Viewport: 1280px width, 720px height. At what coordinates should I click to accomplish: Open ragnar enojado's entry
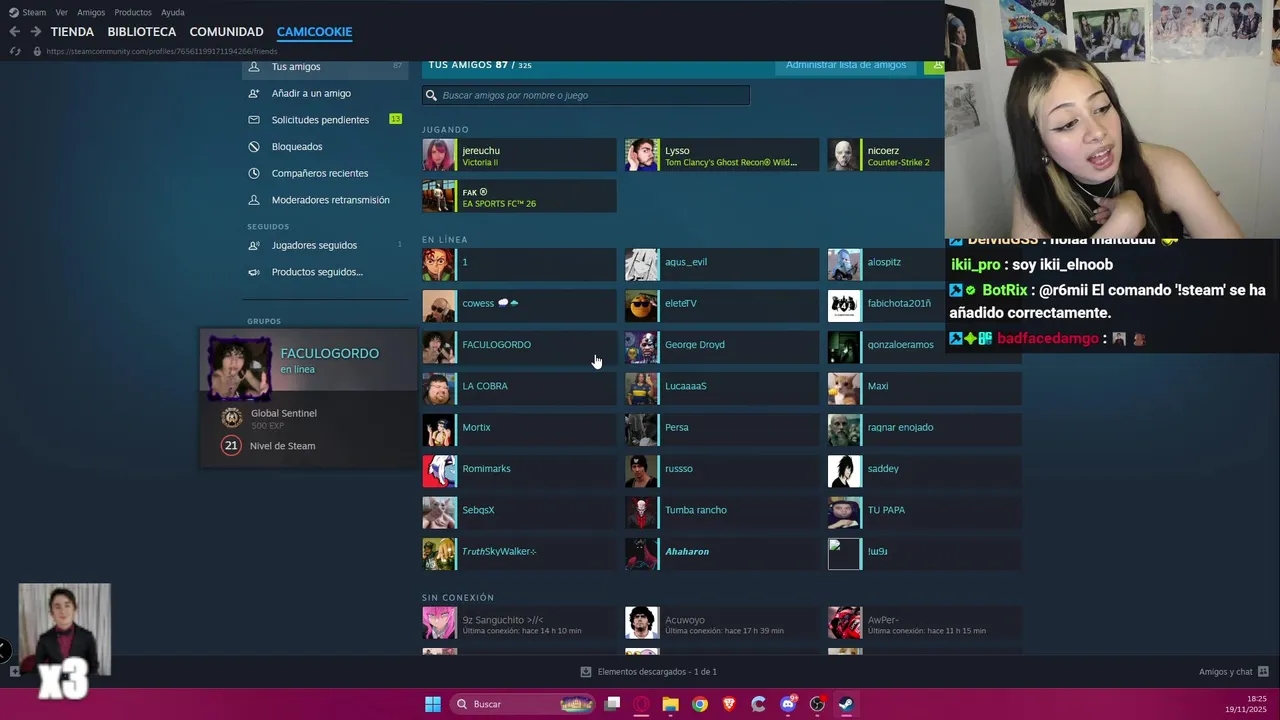(x=924, y=430)
